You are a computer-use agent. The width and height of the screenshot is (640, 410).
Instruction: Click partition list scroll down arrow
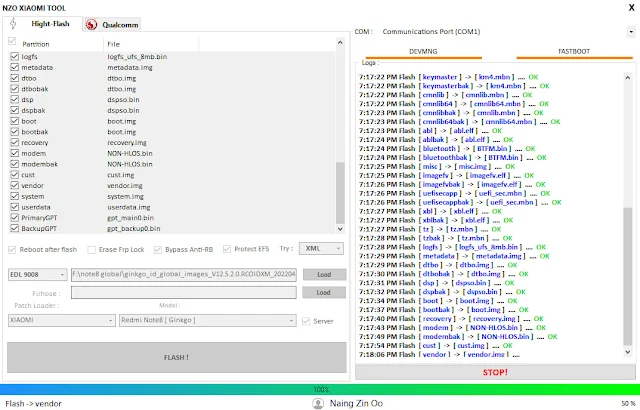[x=340, y=229]
